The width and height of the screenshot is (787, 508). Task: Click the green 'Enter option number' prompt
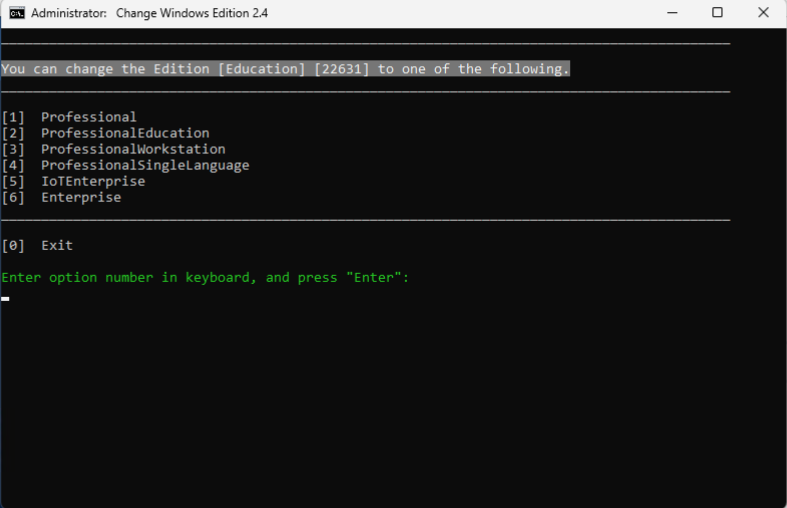205,278
